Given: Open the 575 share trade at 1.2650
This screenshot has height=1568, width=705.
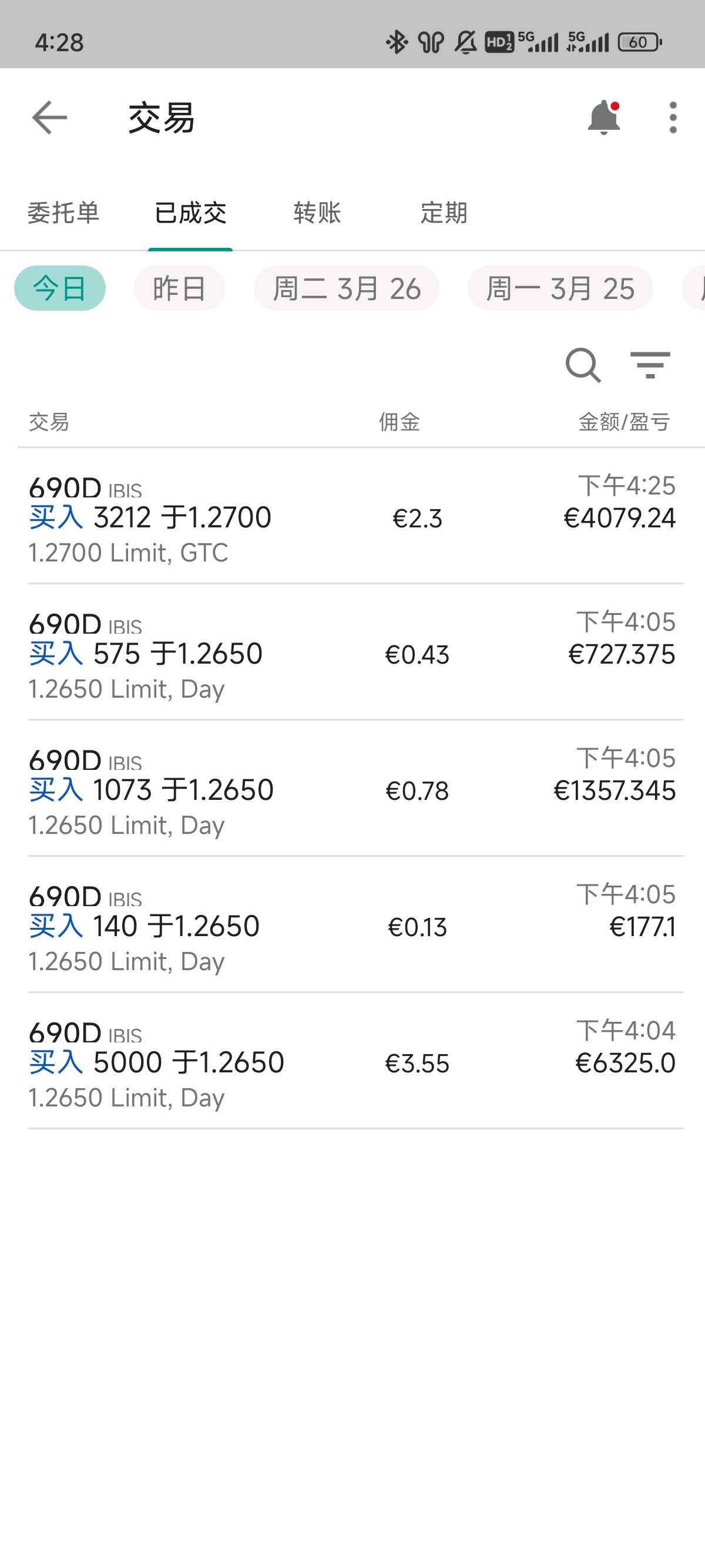Looking at the screenshot, I should pos(352,654).
